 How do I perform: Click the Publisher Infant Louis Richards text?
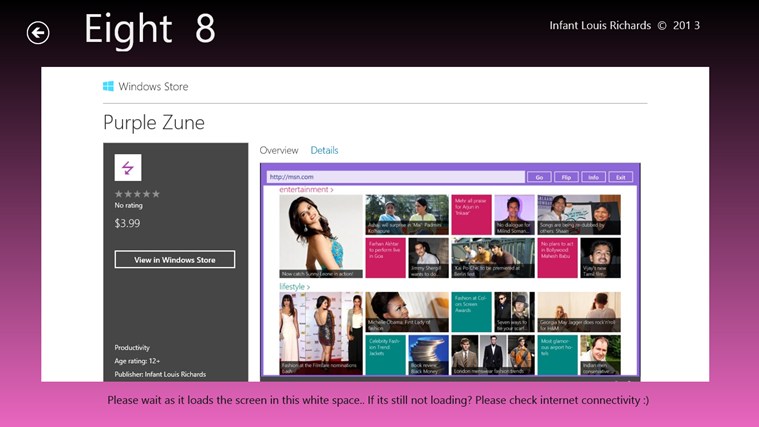(160, 374)
